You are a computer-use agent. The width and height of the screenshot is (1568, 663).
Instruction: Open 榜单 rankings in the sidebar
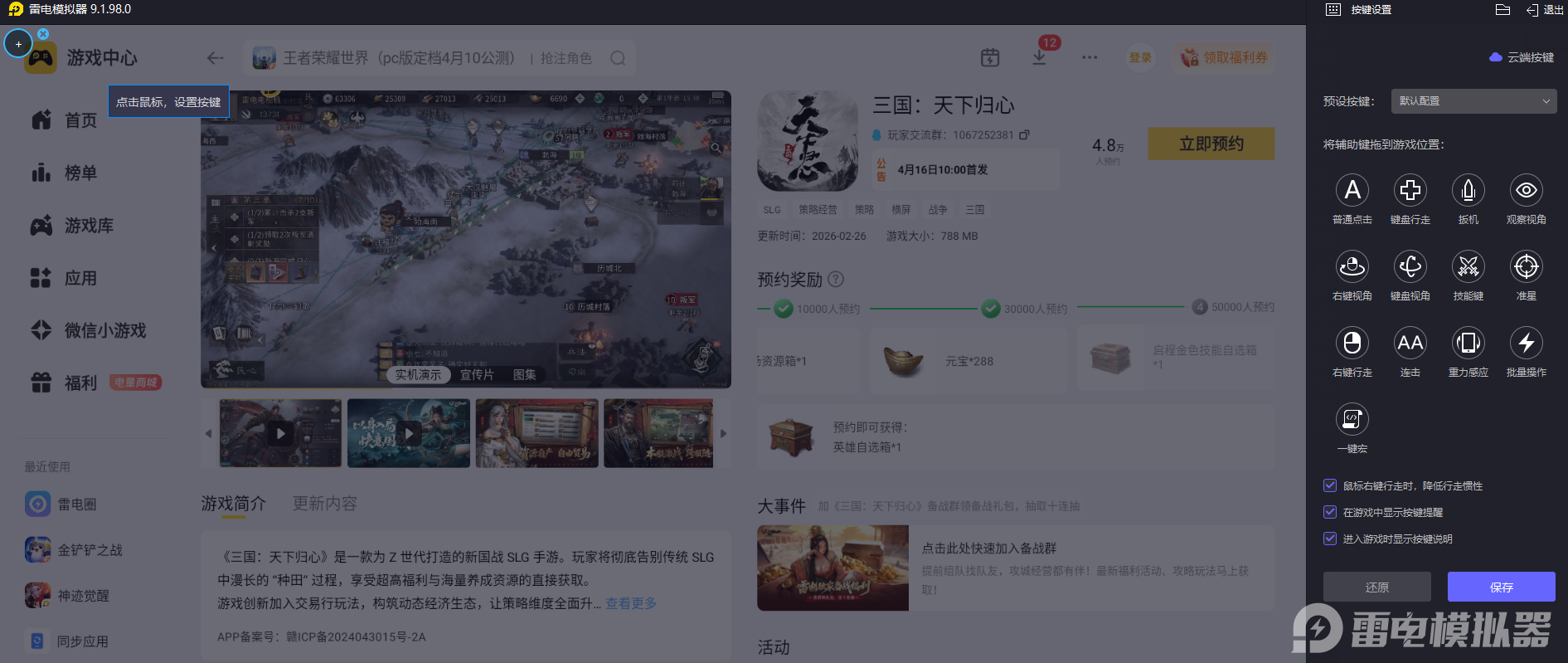point(65,173)
